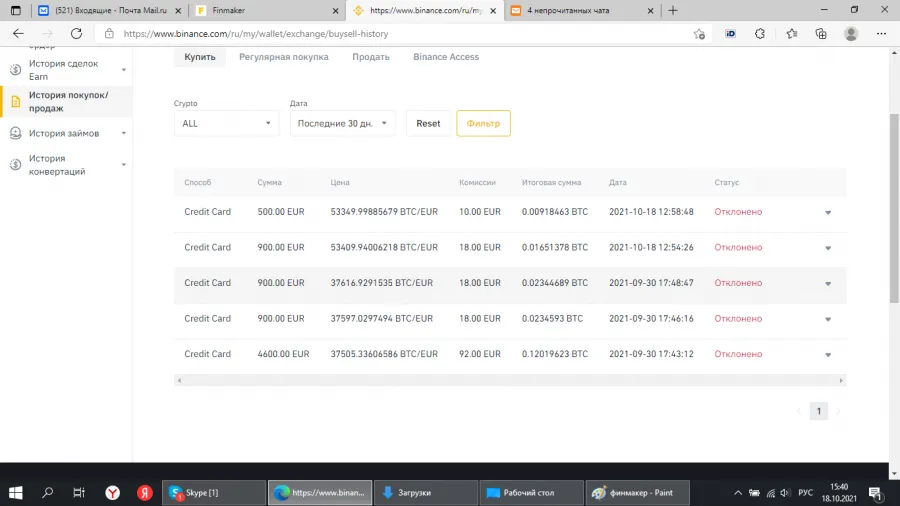Click the browser back arrow
Viewport: 900px width, 506px height.
pyautogui.click(x=18, y=33)
